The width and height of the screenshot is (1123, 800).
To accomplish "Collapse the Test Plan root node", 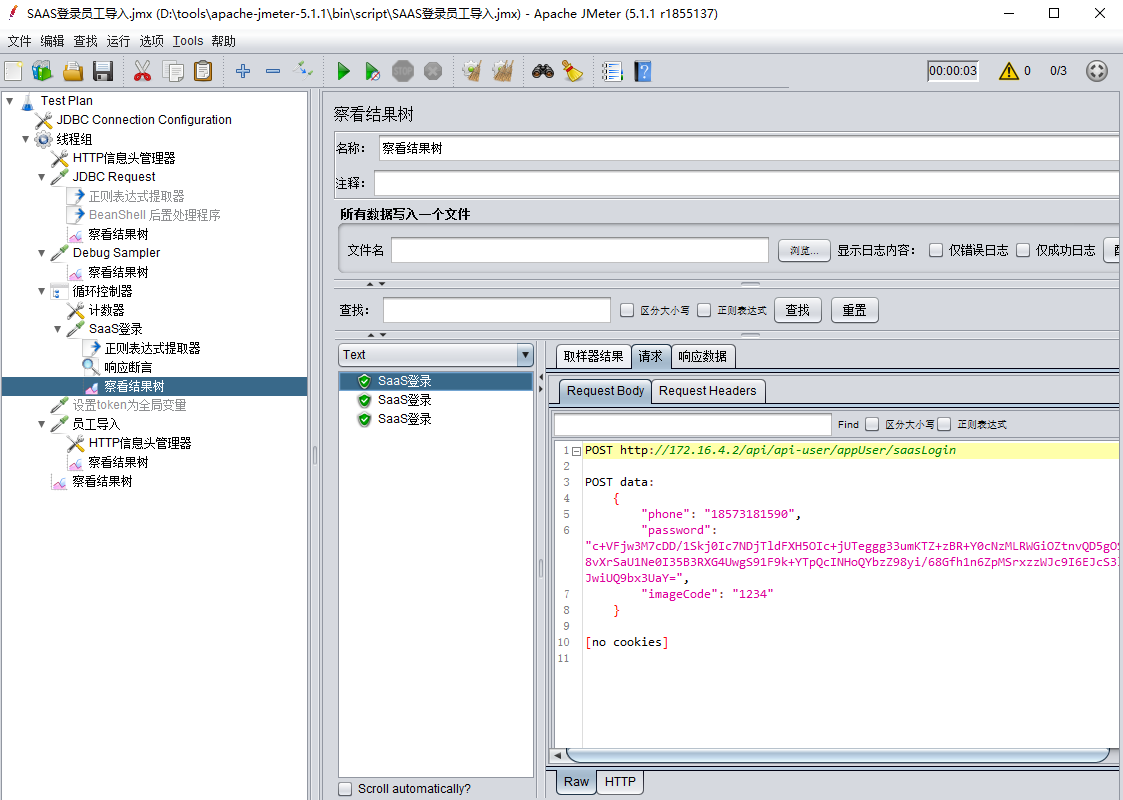I will point(10,101).
